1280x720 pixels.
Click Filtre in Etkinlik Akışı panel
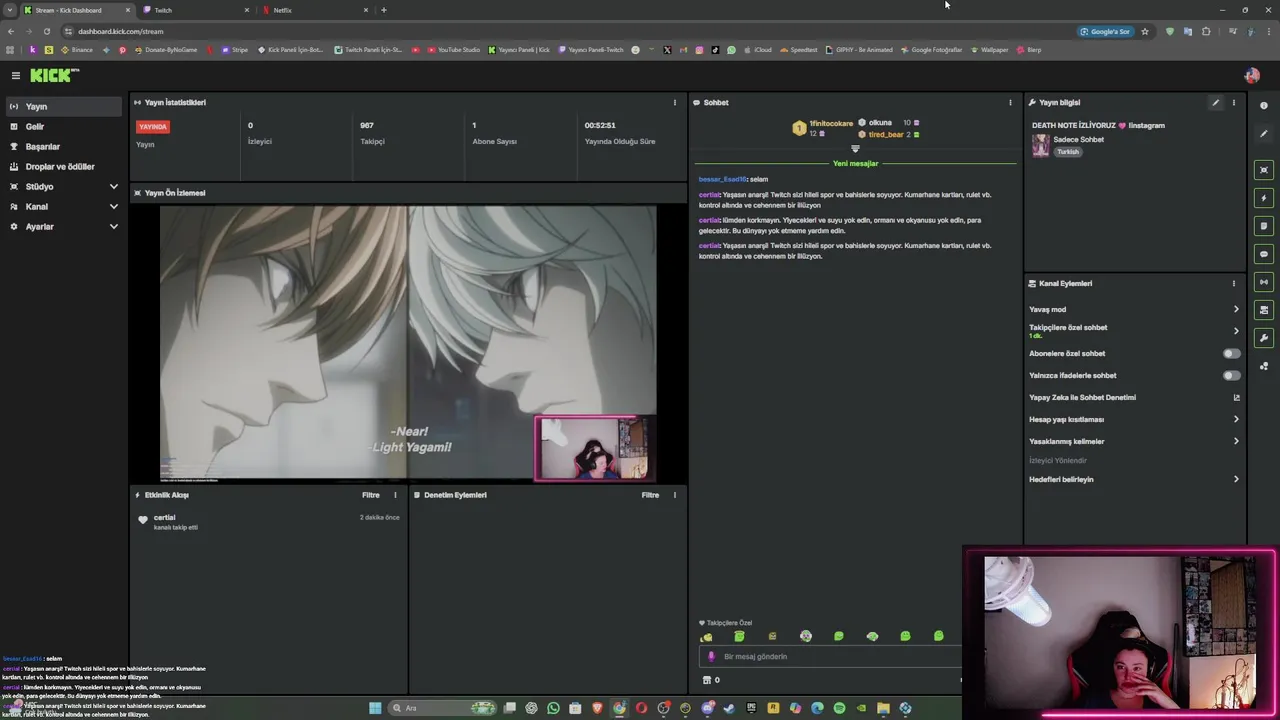click(370, 495)
